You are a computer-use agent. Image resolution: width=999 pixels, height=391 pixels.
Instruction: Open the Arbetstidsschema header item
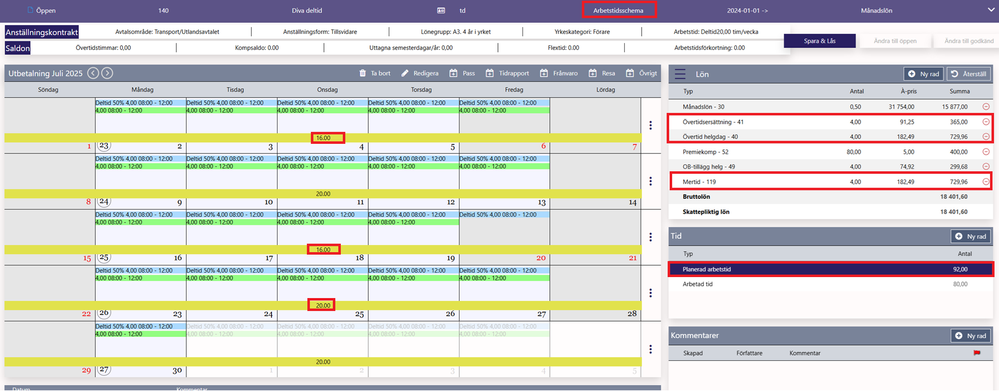[x=618, y=11]
